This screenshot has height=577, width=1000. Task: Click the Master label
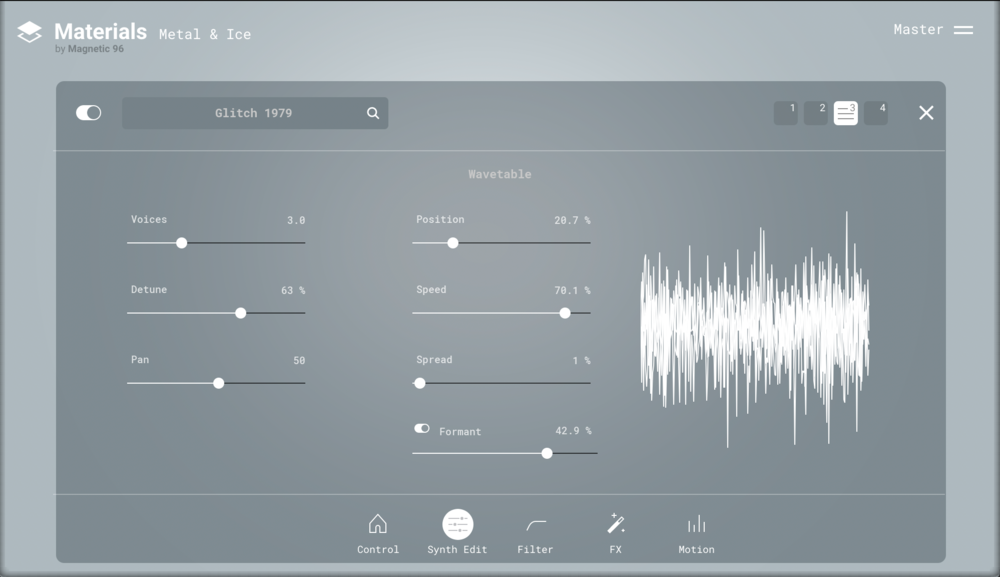click(918, 29)
